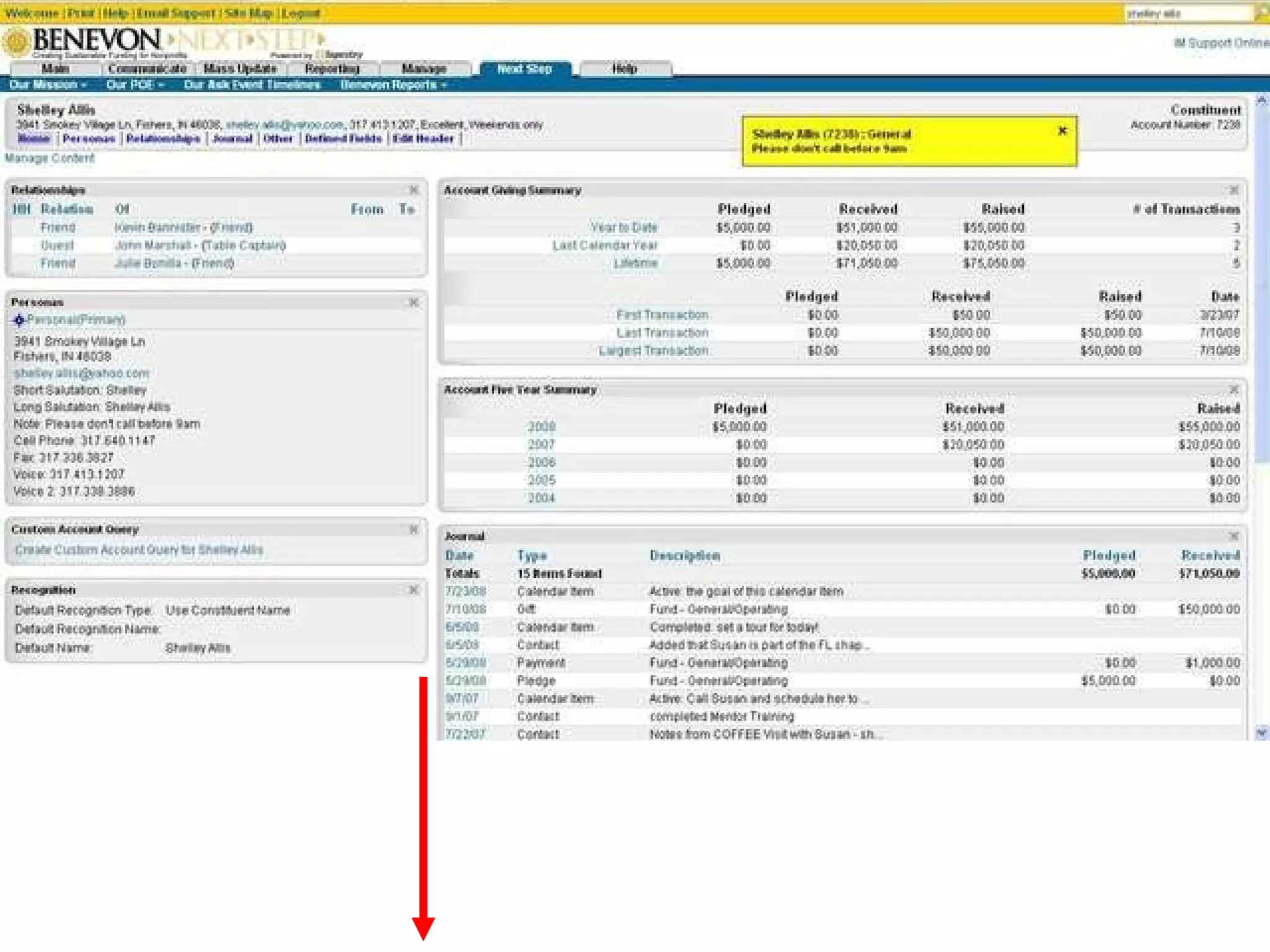1270x952 pixels.
Task: Close the Personas panel
Action: 414,302
